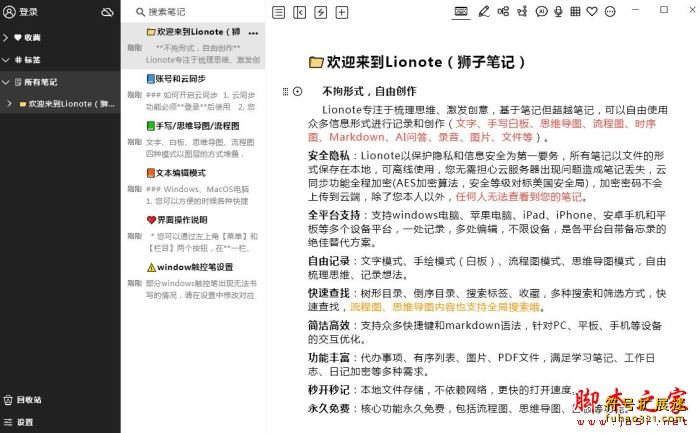Click the bold label 自由记录
Image resolution: width=700 pixels, height=433 pixels.
(329, 261)
